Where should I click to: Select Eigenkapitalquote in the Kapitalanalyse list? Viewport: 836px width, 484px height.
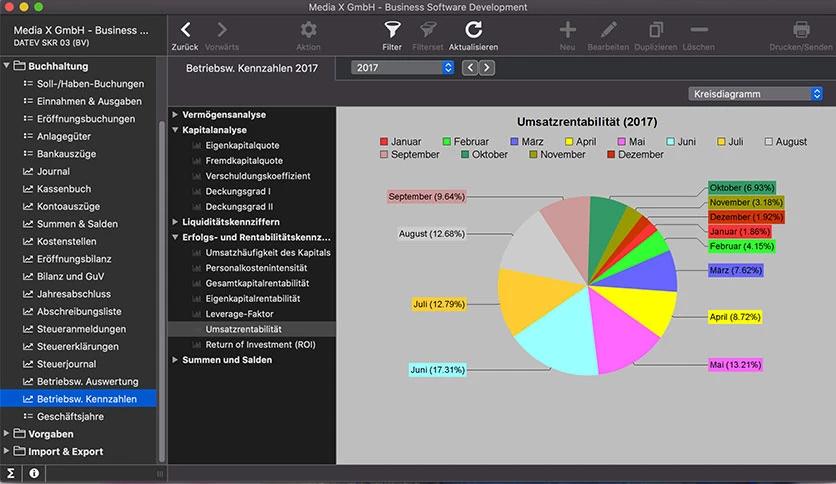[x=242, y=145]
